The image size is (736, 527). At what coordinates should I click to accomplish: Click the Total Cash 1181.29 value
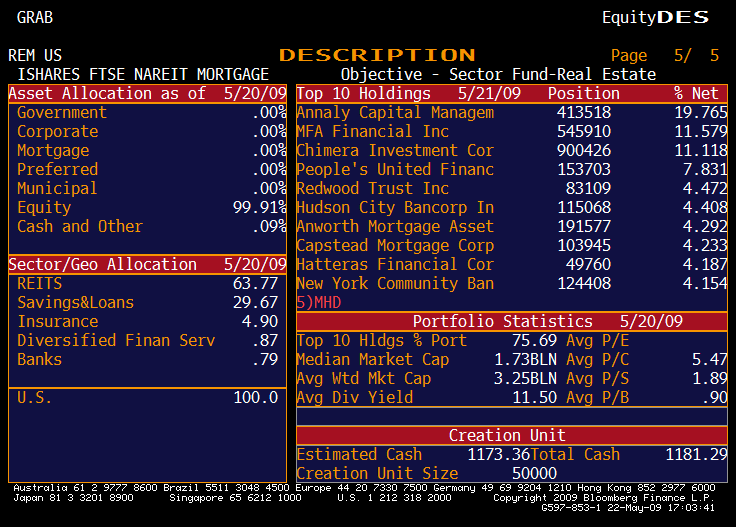(x=697, y=454)
